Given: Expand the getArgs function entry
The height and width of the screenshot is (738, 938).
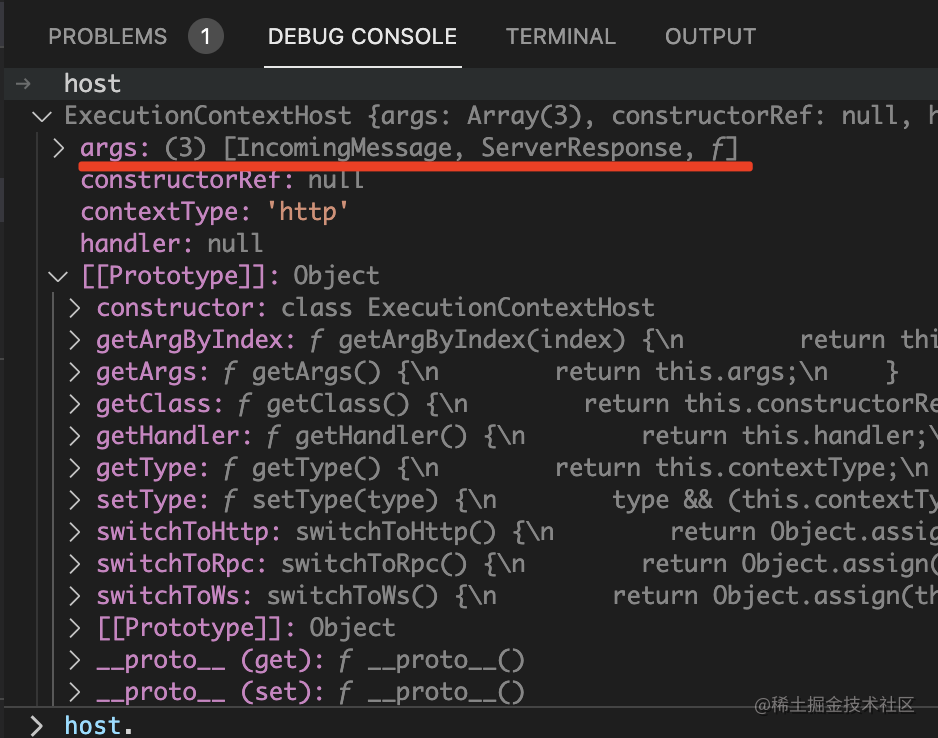Looking at the screenshot, I should coord(75,372).
